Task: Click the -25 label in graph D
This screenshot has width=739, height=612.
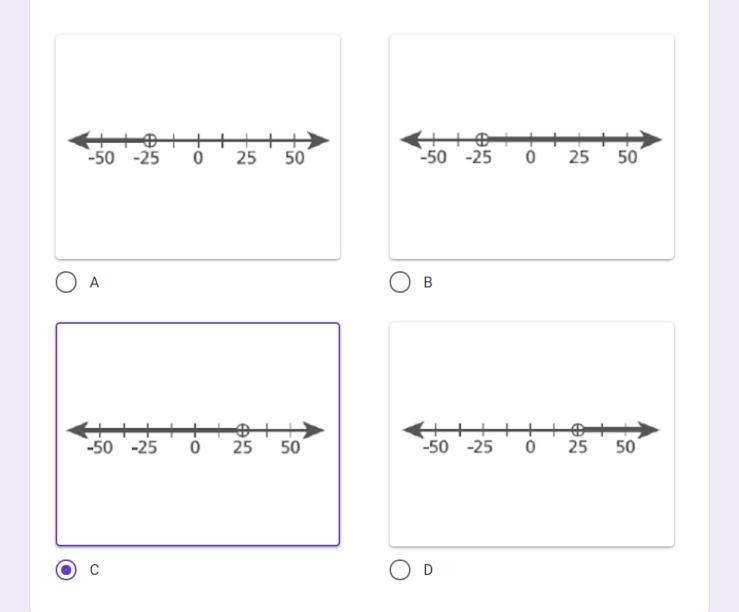Action: [480, 447]
